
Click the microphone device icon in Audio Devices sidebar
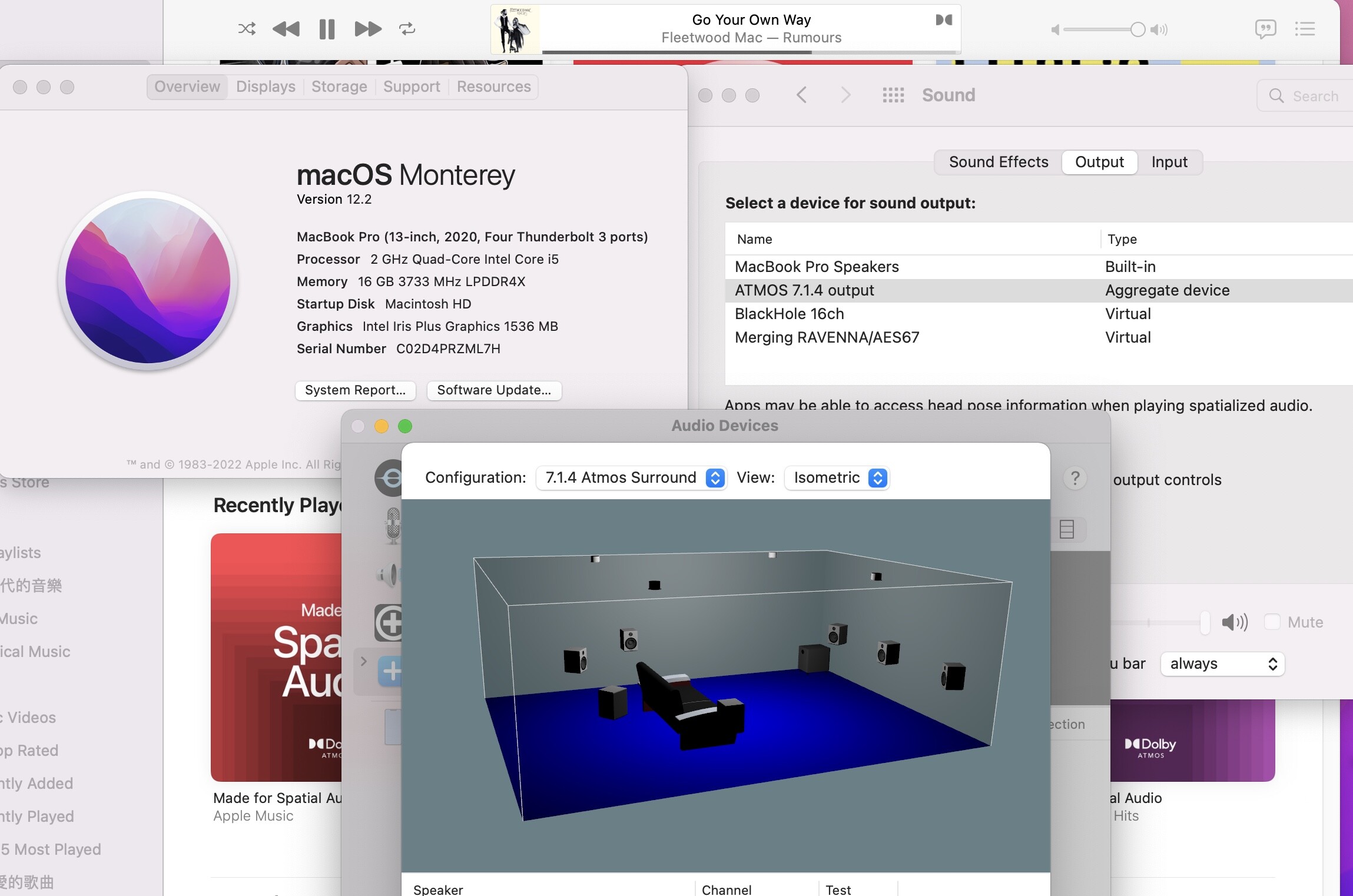point(393,525)
